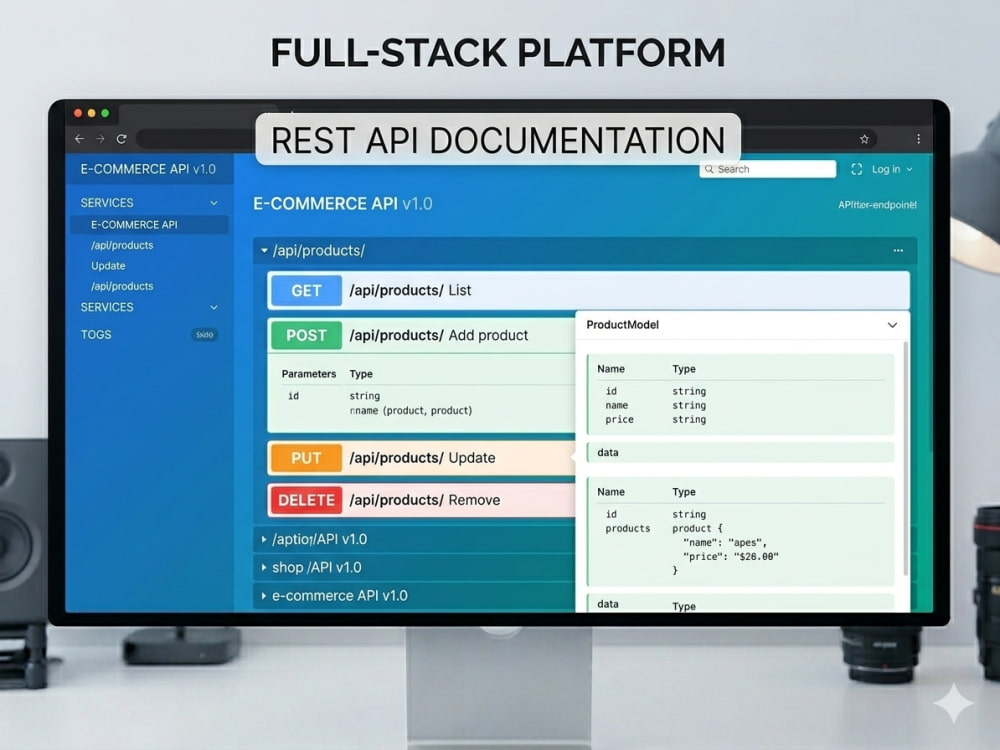Click the products field name in ProductModel
The image size is (1000, 750).
click(628, 528)
